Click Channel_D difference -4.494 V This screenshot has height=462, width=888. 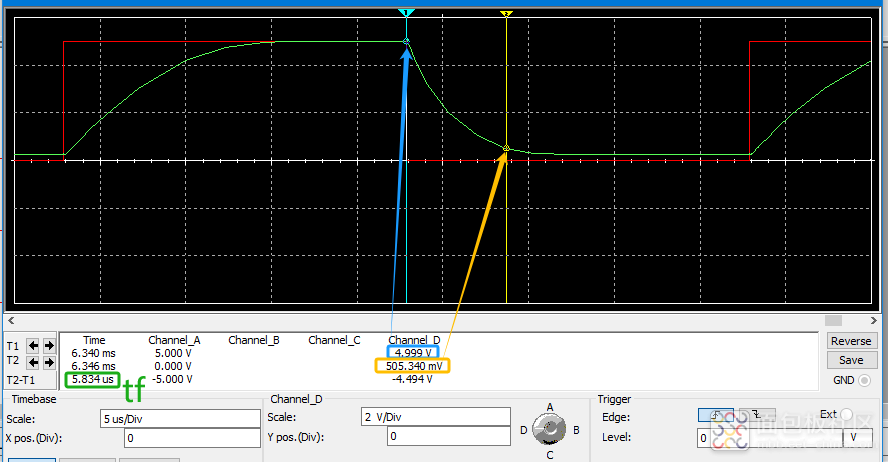point(412,379)
